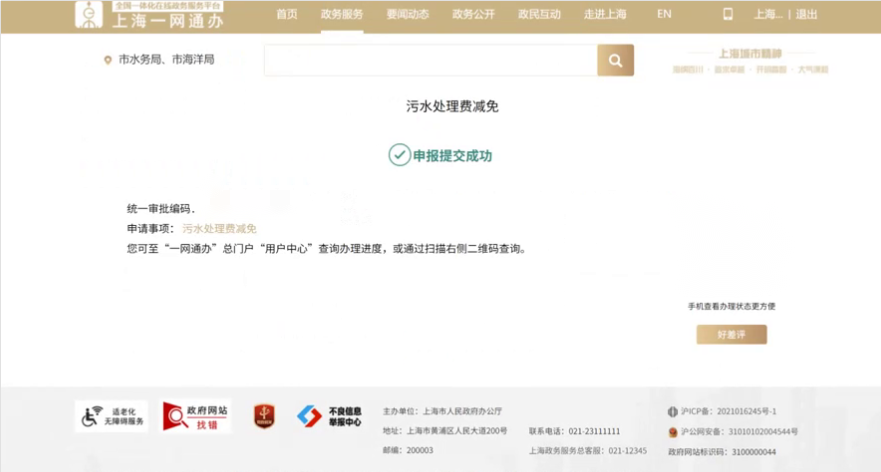Click the mobile phone icon in header
Image resolution: width=881 pixels, height=472 pixels.
click(x=728, y=14)
